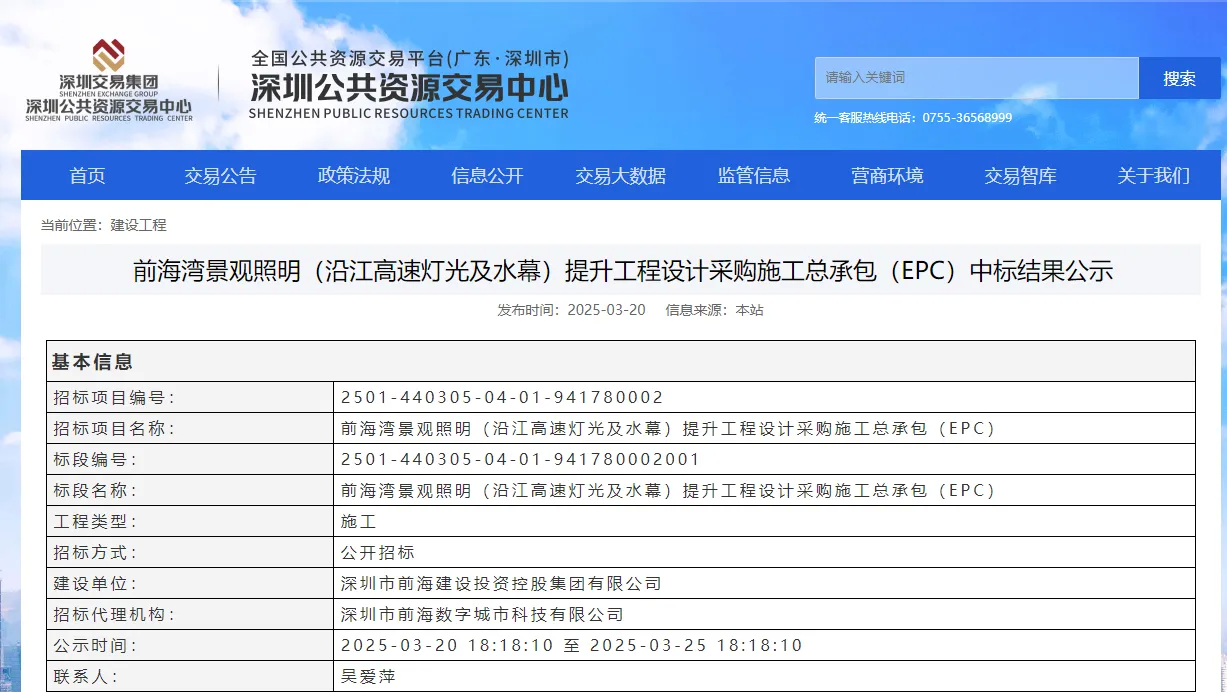Open the 首页 navigation tab

(x=87, y=176)
